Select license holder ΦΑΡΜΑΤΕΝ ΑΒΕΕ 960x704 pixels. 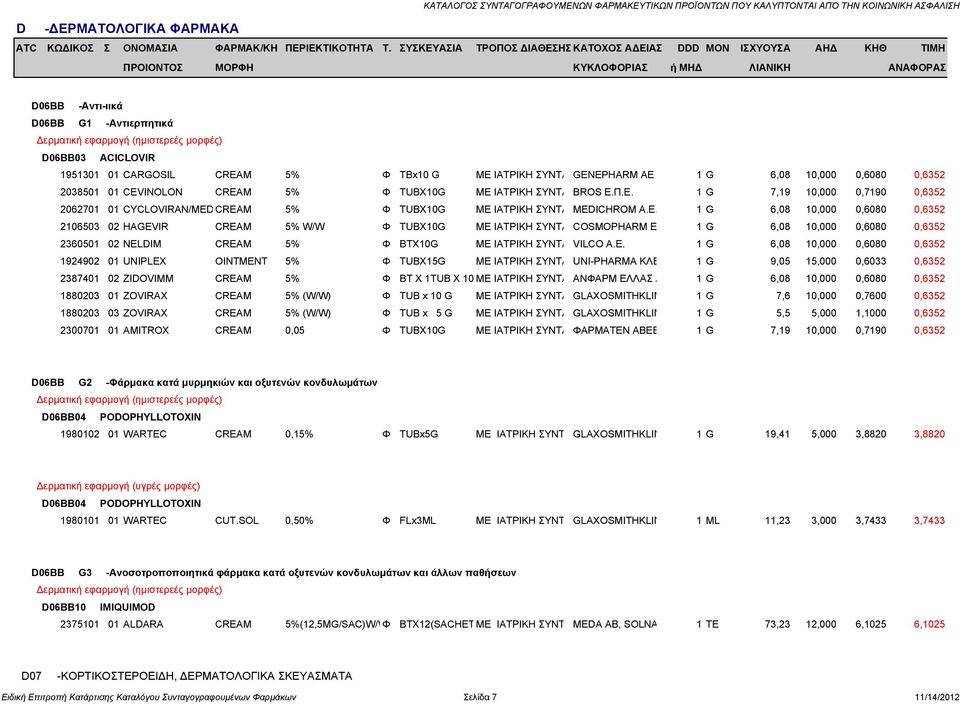[x=615, y=331]
